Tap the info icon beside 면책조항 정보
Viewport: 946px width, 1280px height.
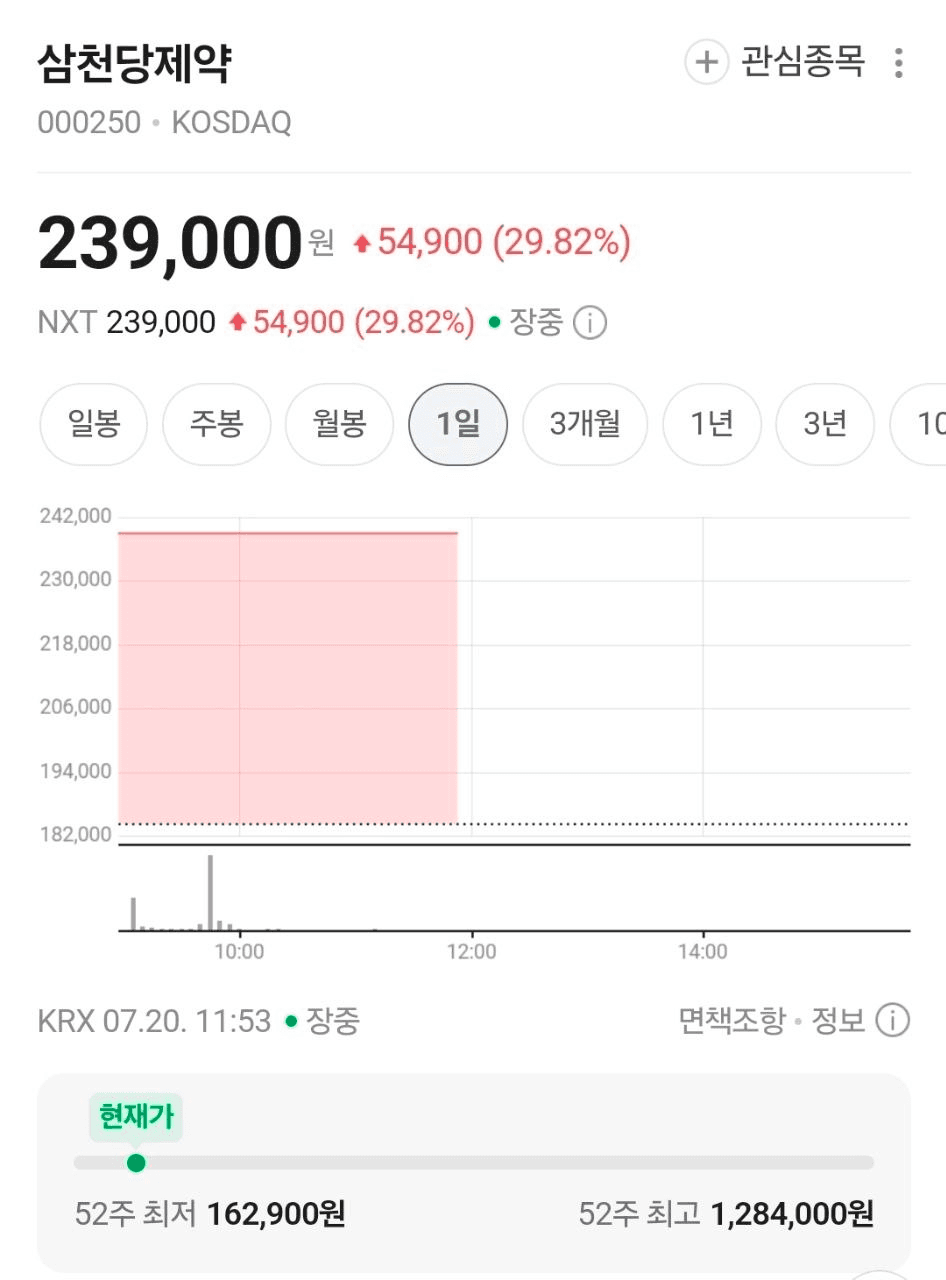[892, 1021]
